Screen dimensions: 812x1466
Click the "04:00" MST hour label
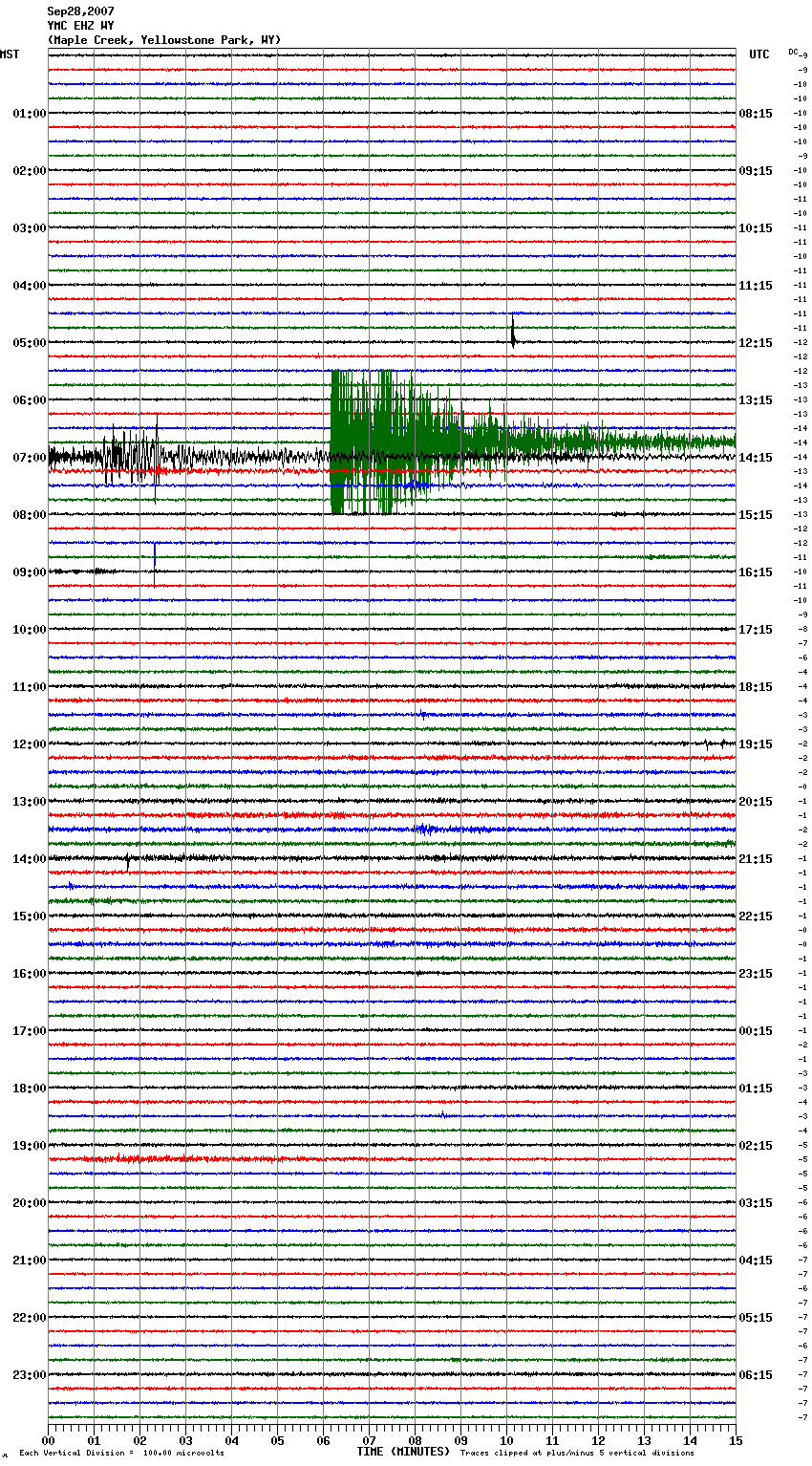click(30, 286)
